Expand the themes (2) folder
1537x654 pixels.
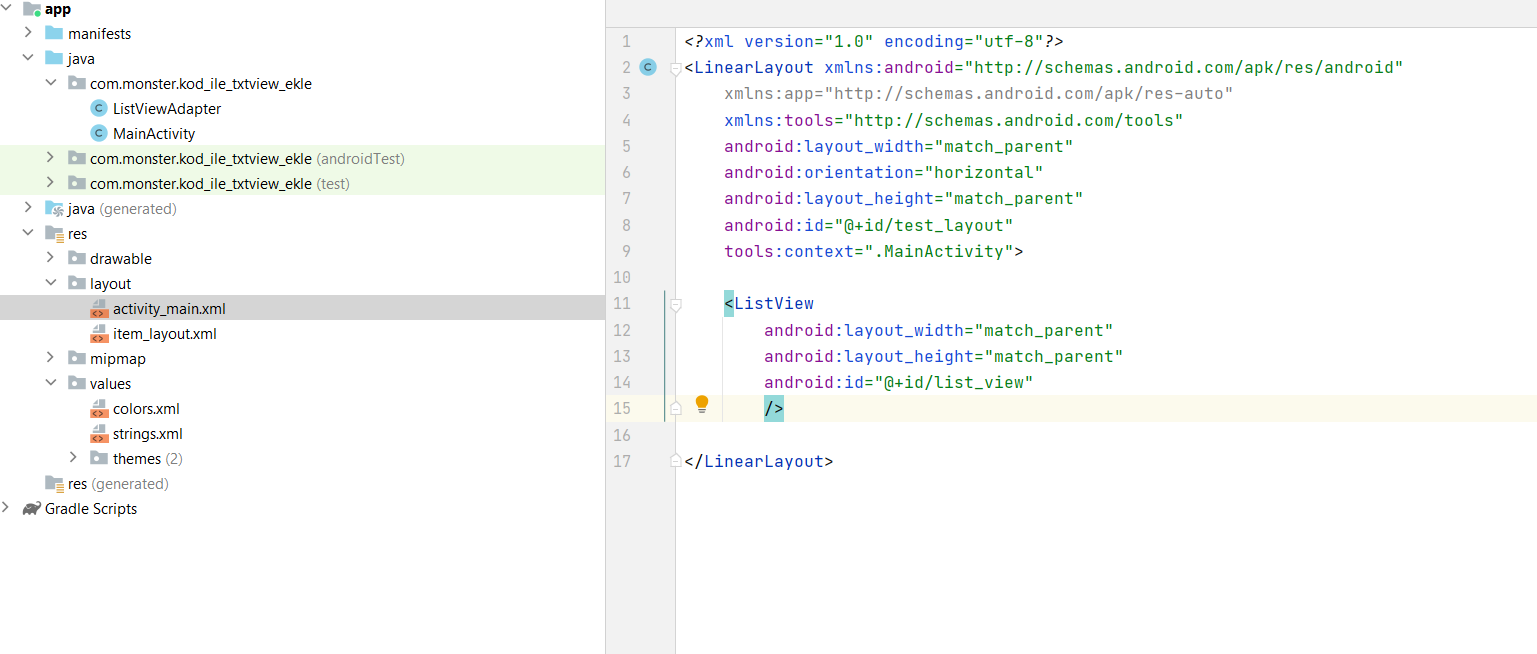tap(73, 458)
